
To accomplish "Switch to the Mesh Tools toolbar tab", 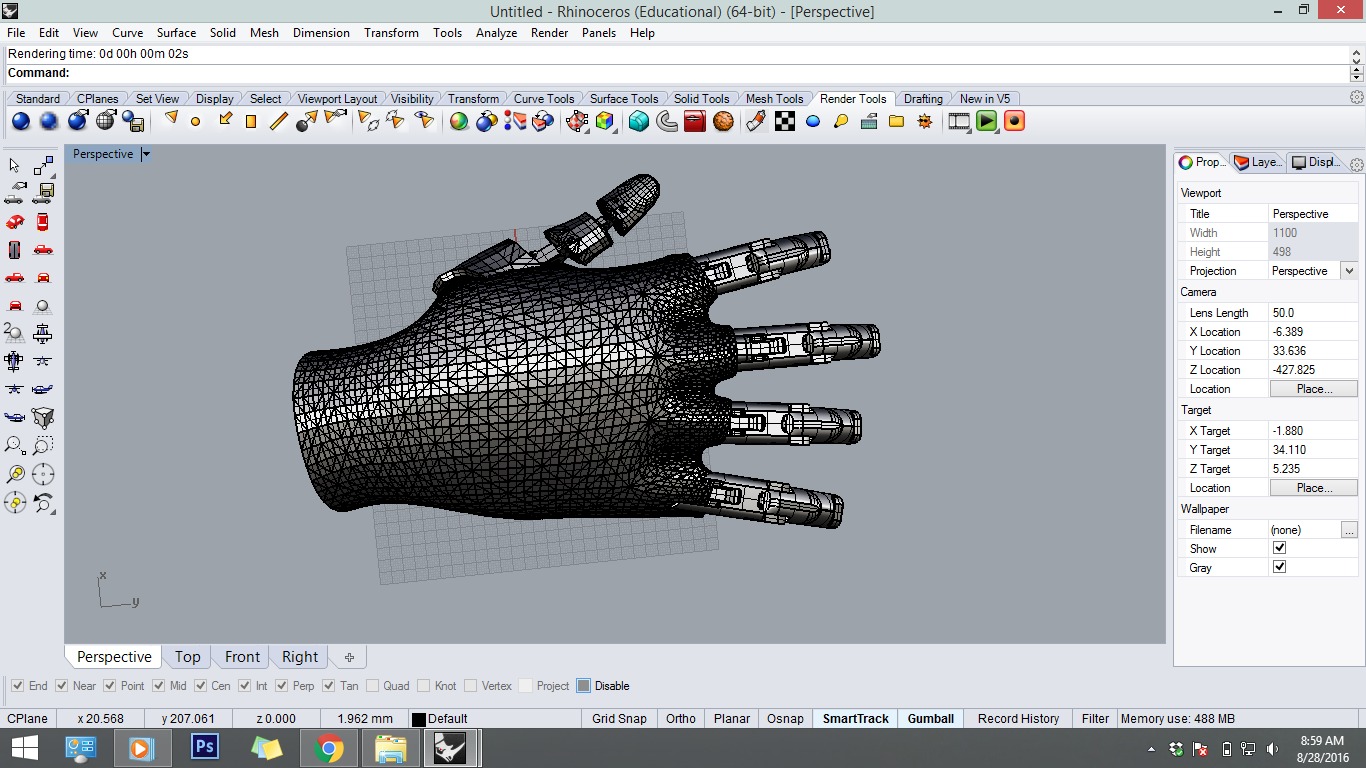I will tap(774, 99).
